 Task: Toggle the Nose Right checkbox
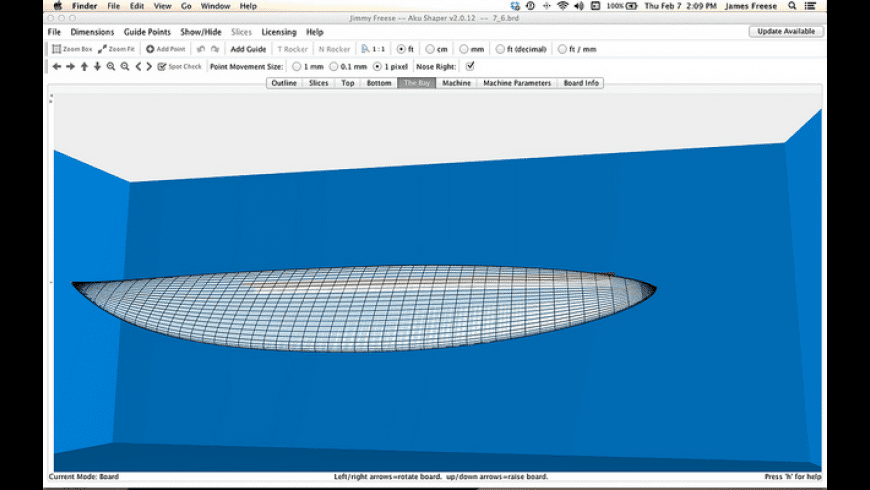click(471, 67)
